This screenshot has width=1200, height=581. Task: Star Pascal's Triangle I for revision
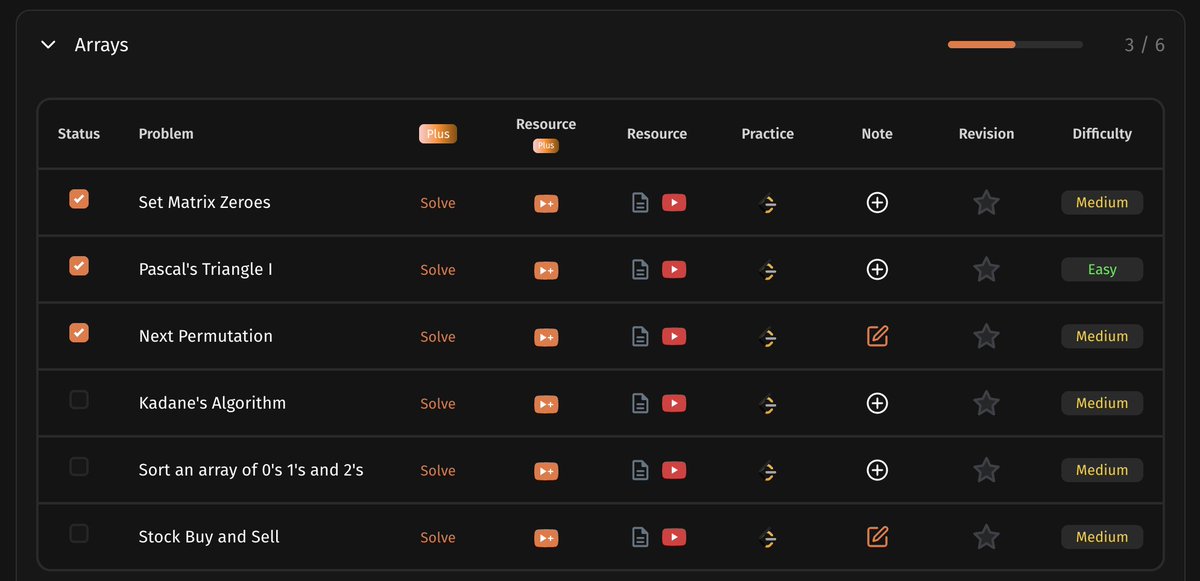click(x=986, y=270)
